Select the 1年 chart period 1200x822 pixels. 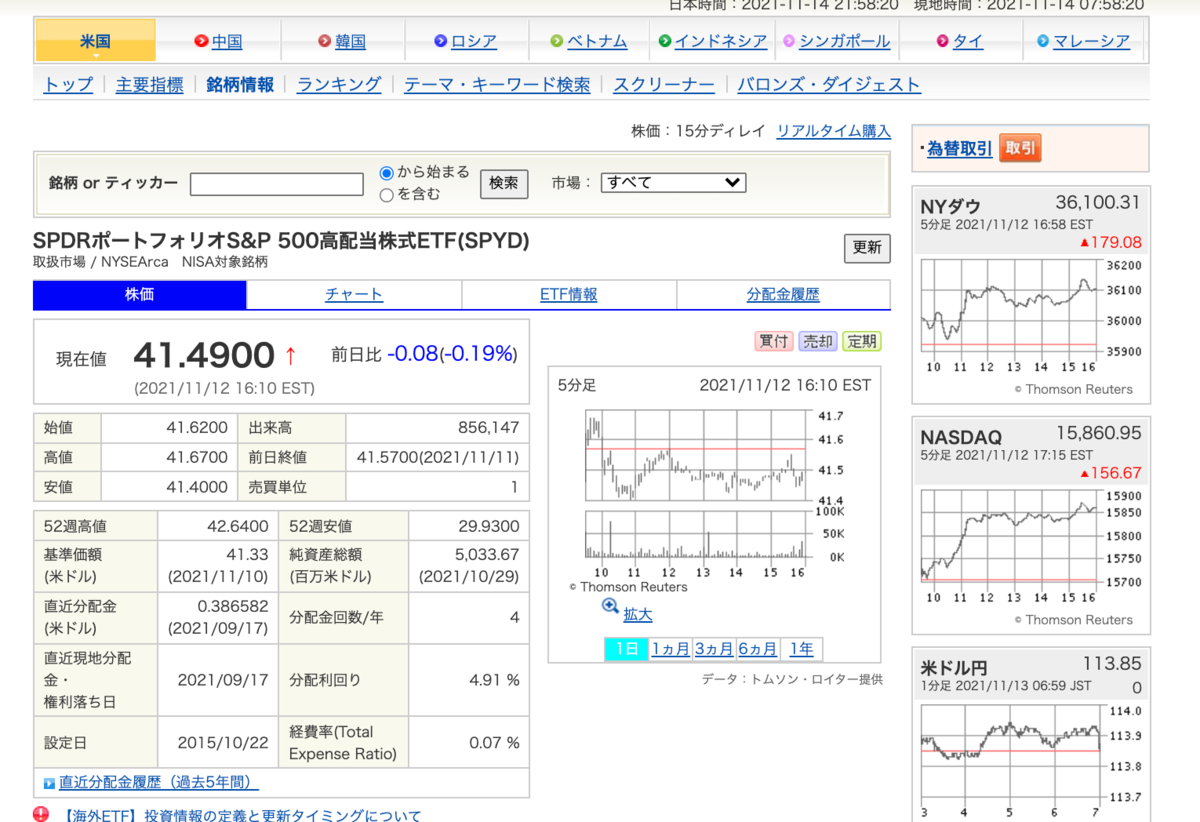(x=802, y=648)
